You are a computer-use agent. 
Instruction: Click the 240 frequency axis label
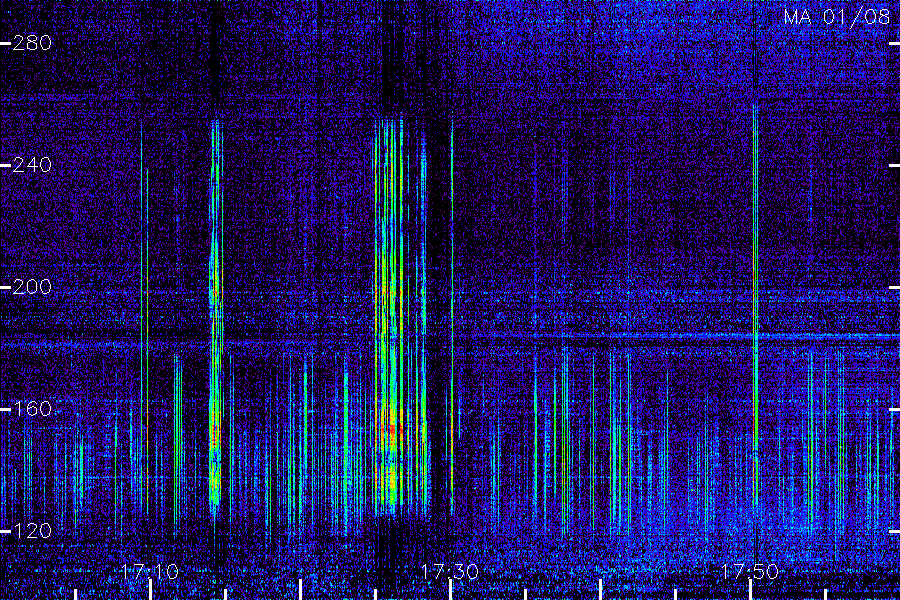click(x=32, y=165)
